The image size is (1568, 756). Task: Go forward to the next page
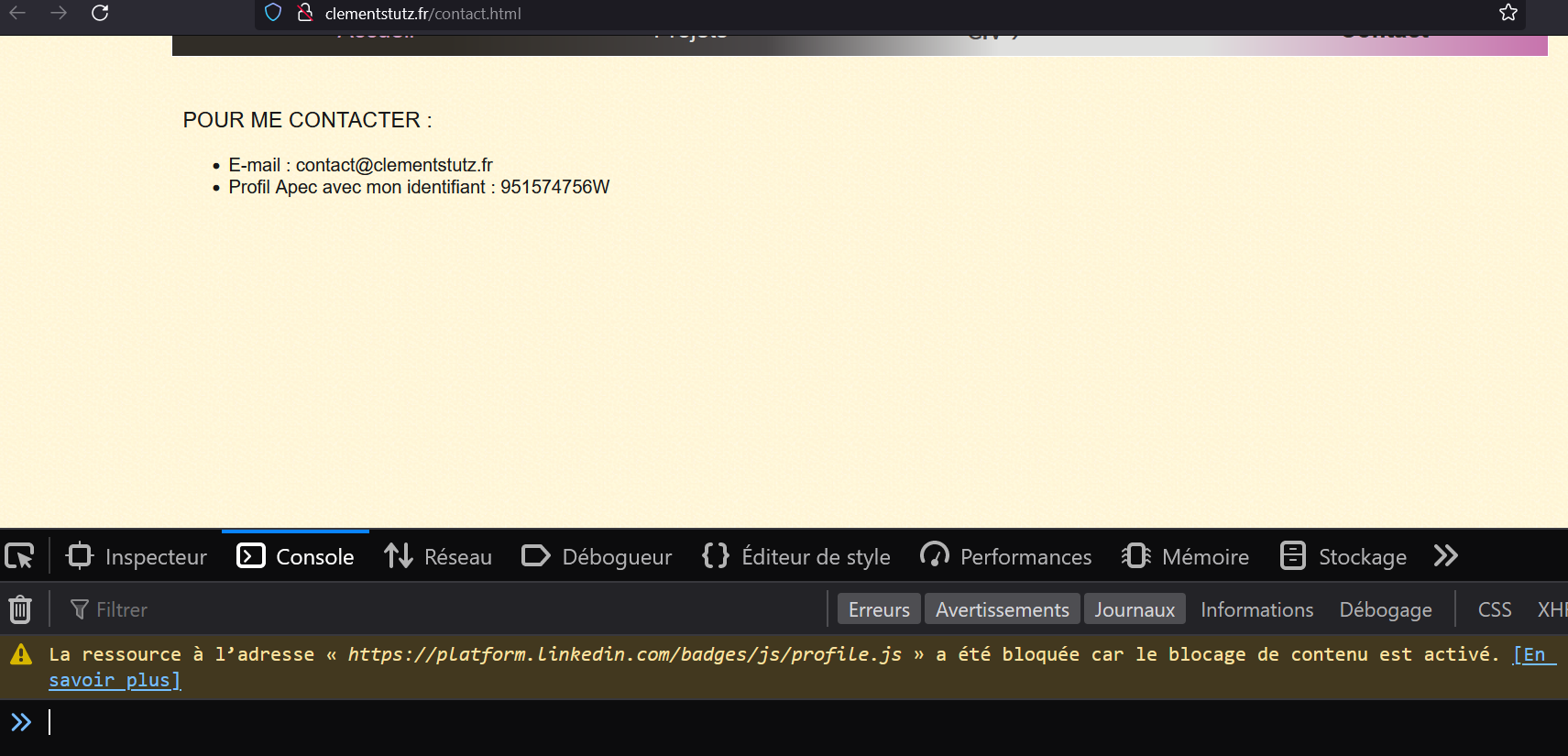pyautogui.click(x=59, y=13)
